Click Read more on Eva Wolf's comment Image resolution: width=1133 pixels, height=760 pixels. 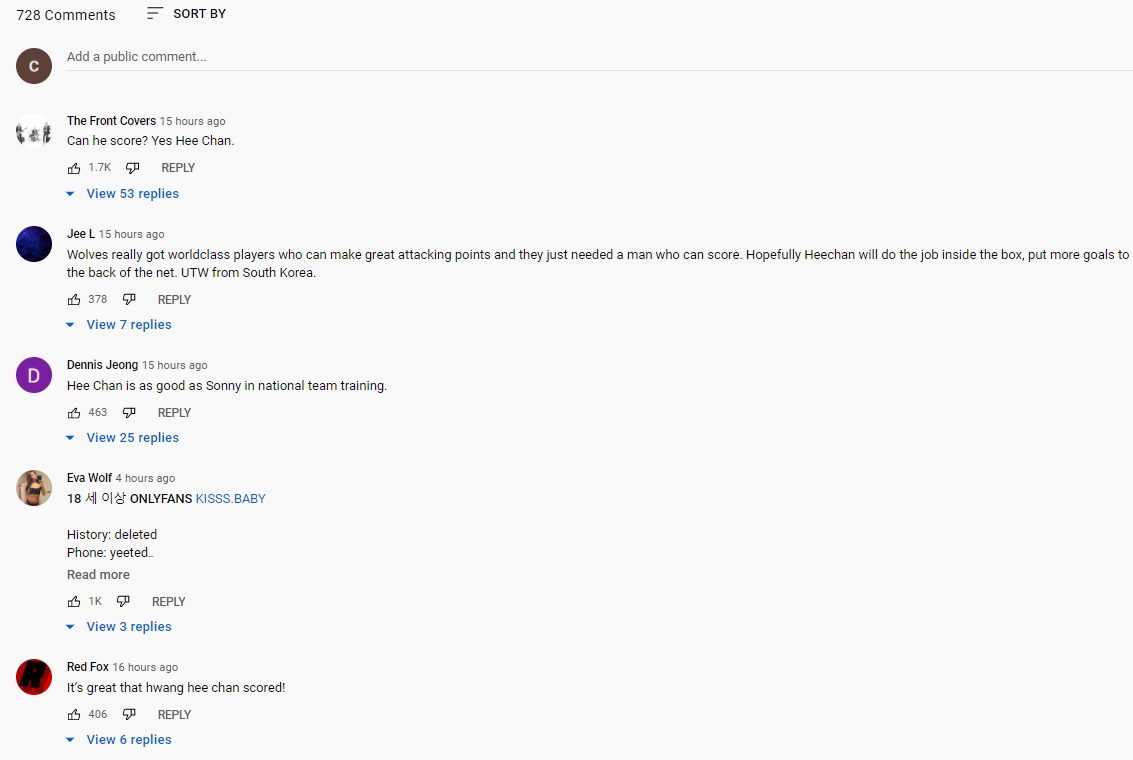[x=98, y=575]
